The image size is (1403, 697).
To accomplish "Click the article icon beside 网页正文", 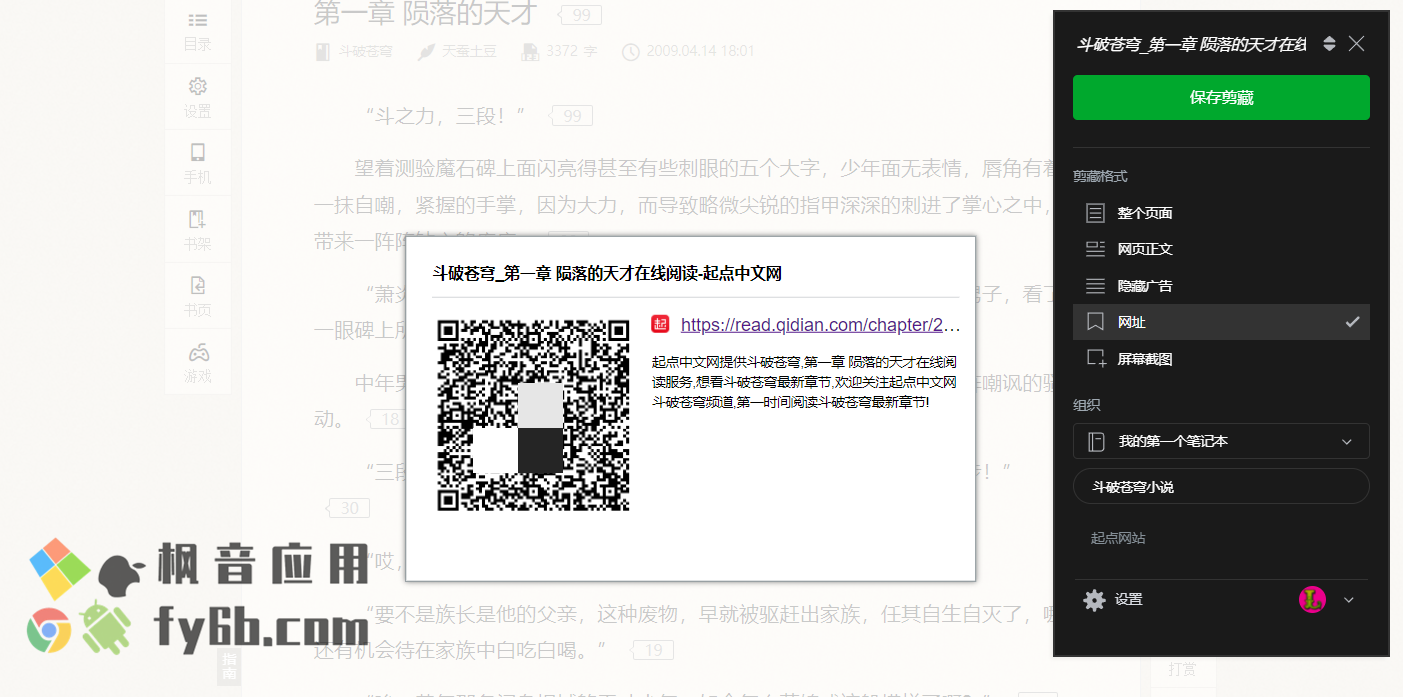I will coord(1095,249).
